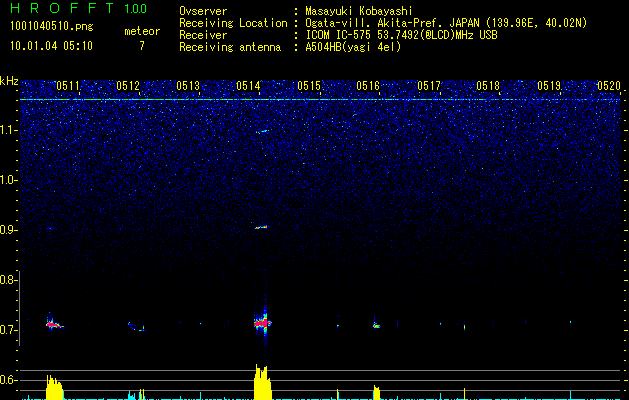Click the 0.6 frequency axis label

(8, 380)
